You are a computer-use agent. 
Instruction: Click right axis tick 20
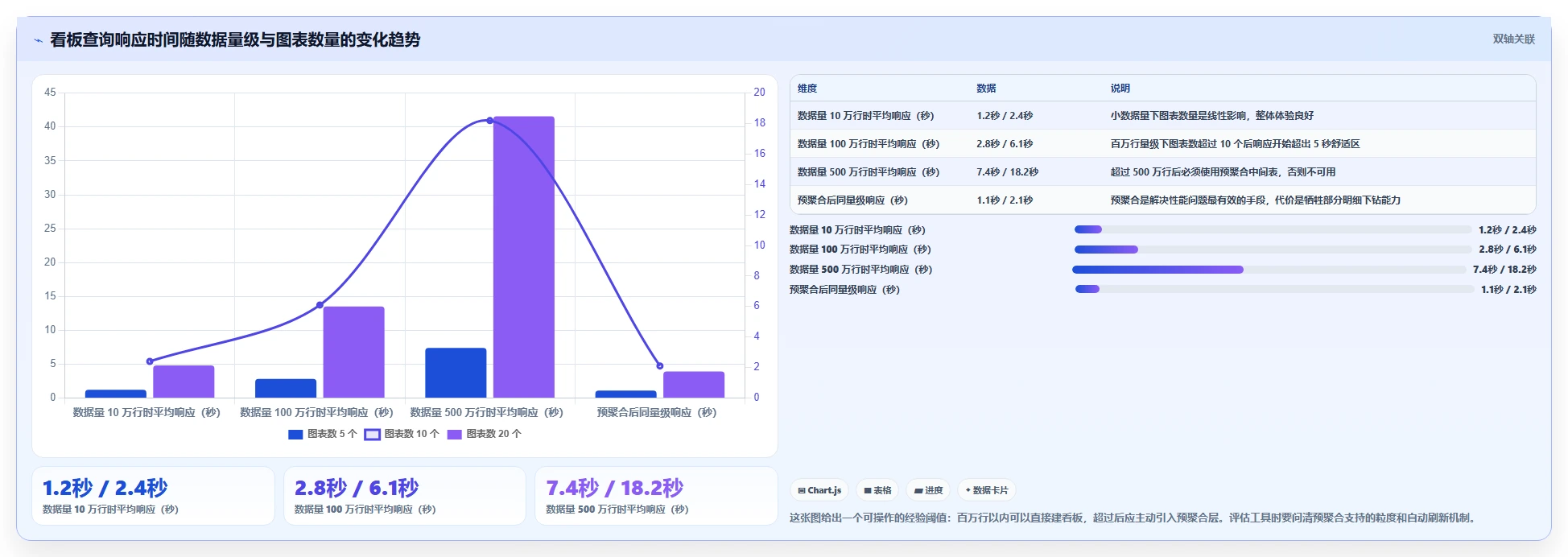tap(759, 93)
